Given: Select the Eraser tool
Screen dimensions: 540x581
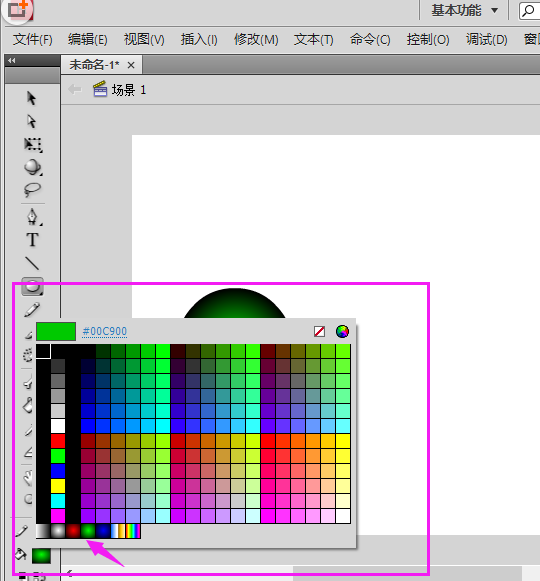Looking at the screenshot, I should [29, 452].
